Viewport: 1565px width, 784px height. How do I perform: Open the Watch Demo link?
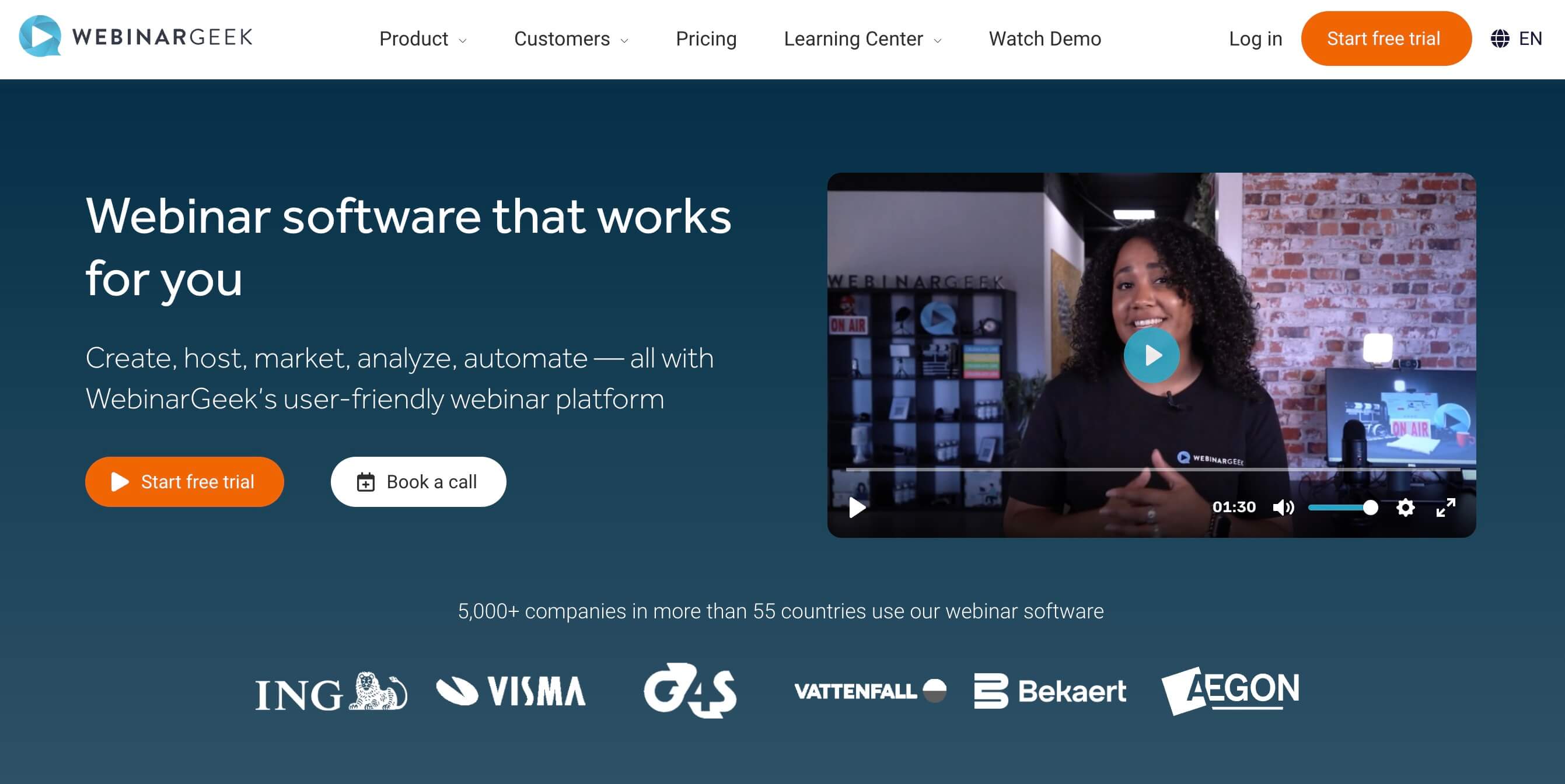tap(1045, 39)
